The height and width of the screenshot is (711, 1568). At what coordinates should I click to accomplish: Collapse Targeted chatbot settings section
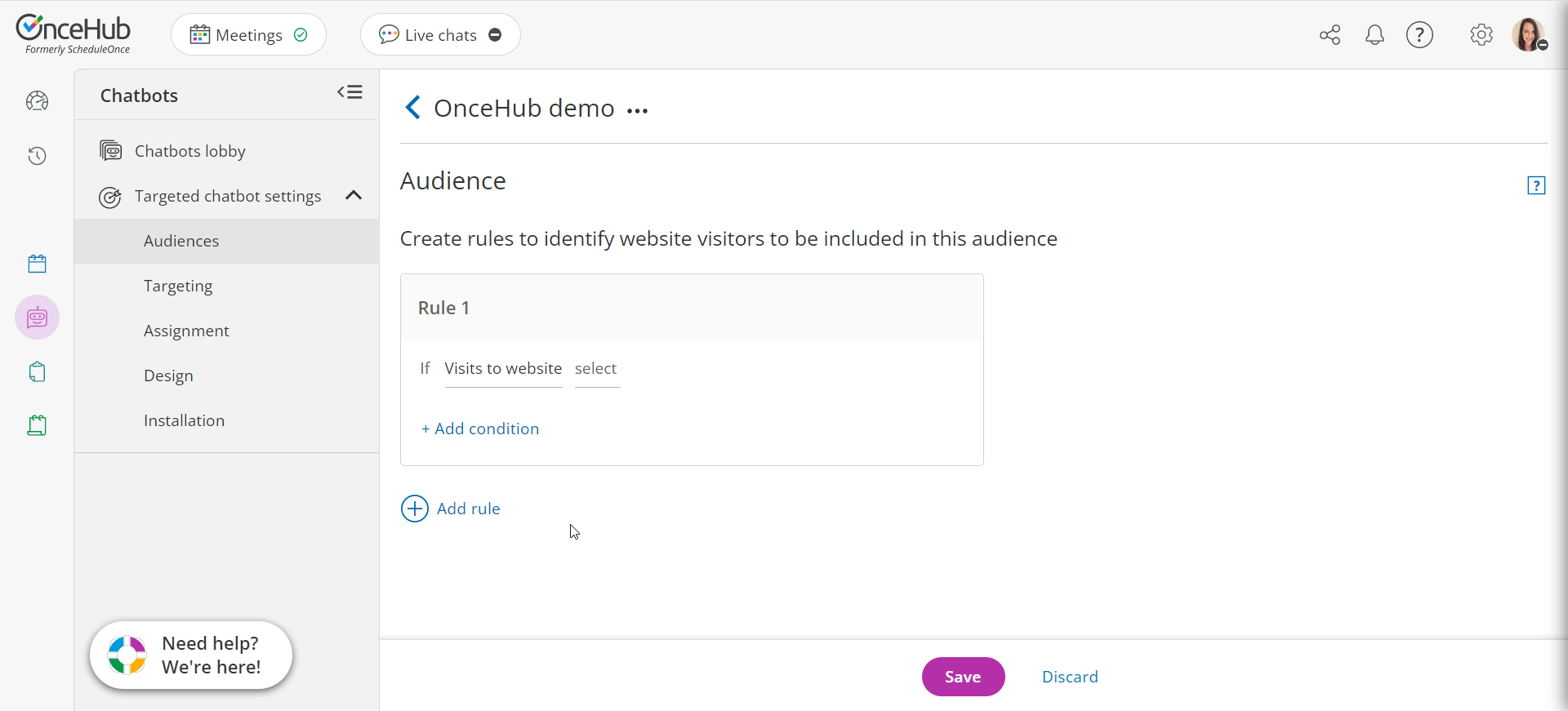354,195
